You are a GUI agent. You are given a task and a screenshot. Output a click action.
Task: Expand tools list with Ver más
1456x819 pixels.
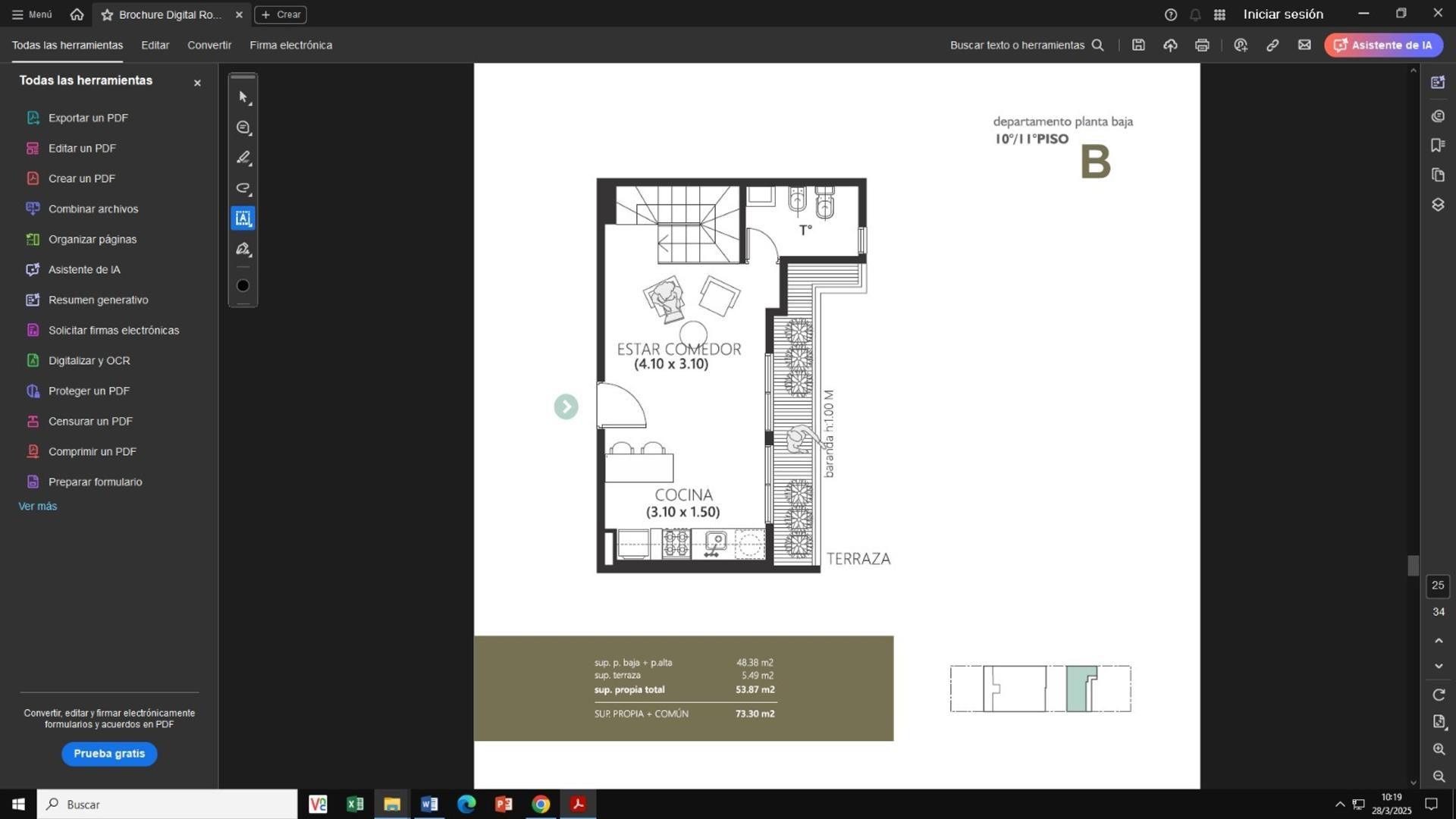38,506
